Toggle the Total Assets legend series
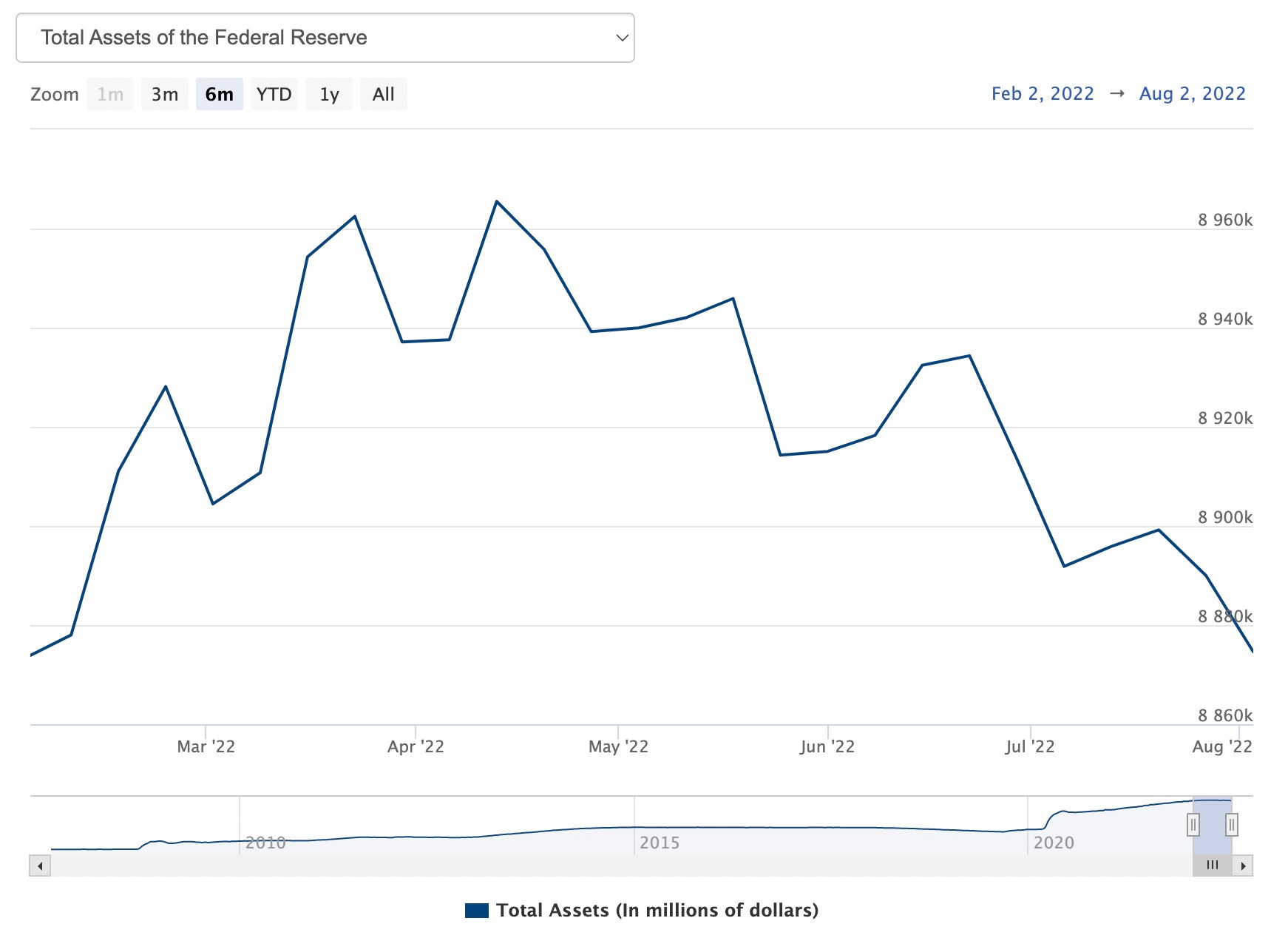 (x=642, y=910)
